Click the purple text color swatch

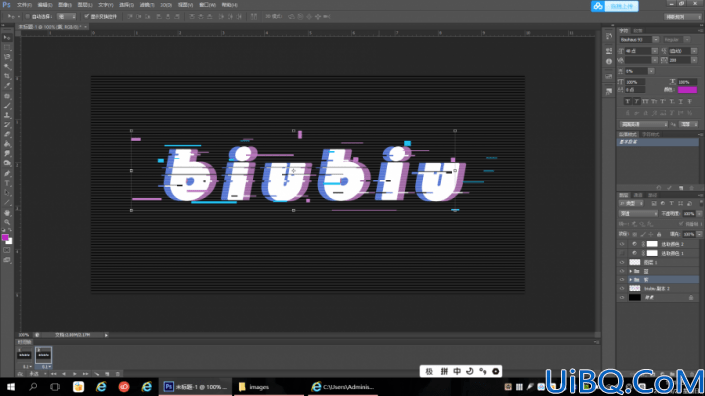click(687, 90)
